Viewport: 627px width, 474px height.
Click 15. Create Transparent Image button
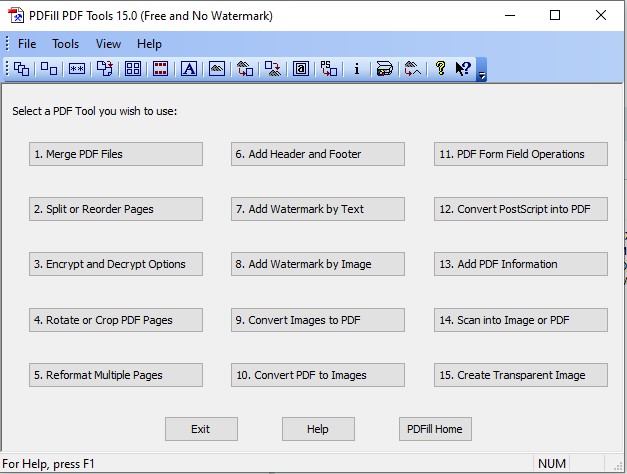[521, 375]
